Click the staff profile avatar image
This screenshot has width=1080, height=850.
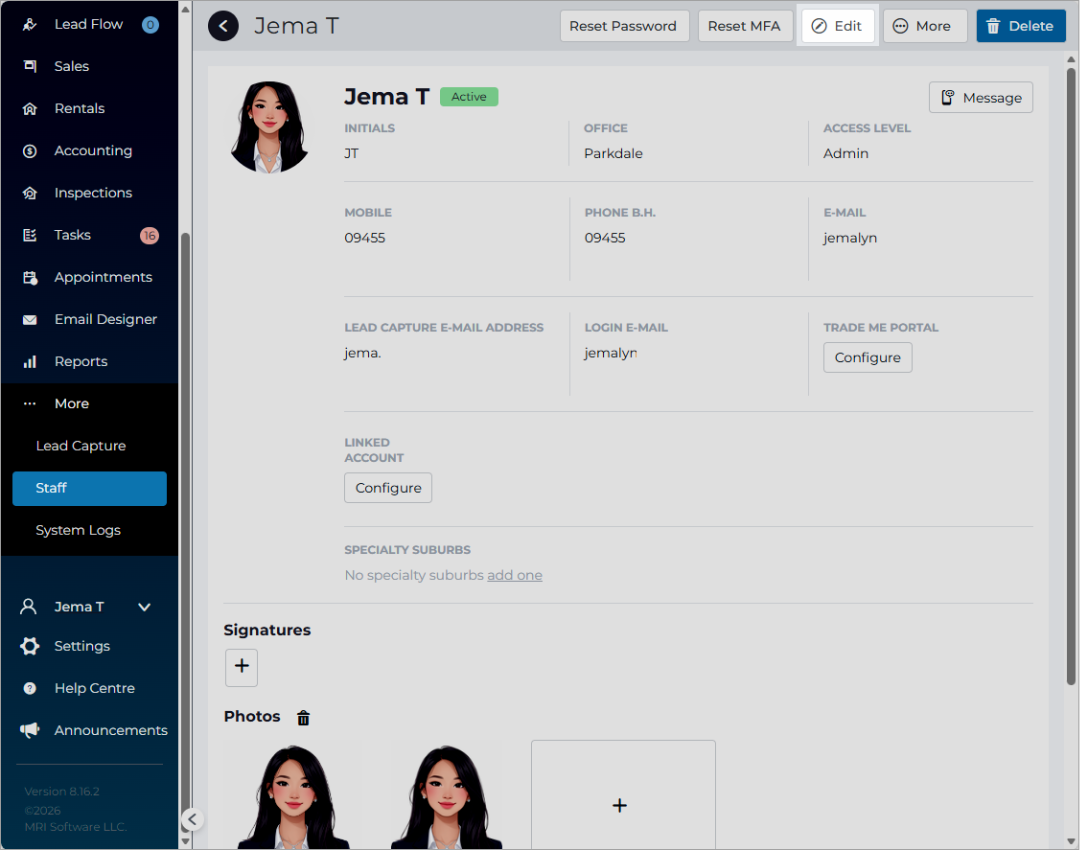[269, 127]
